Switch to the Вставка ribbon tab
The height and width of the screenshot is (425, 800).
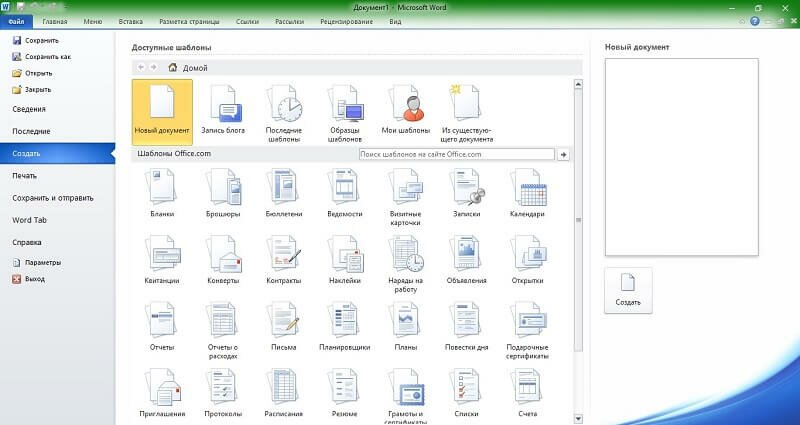coord(131,21)
